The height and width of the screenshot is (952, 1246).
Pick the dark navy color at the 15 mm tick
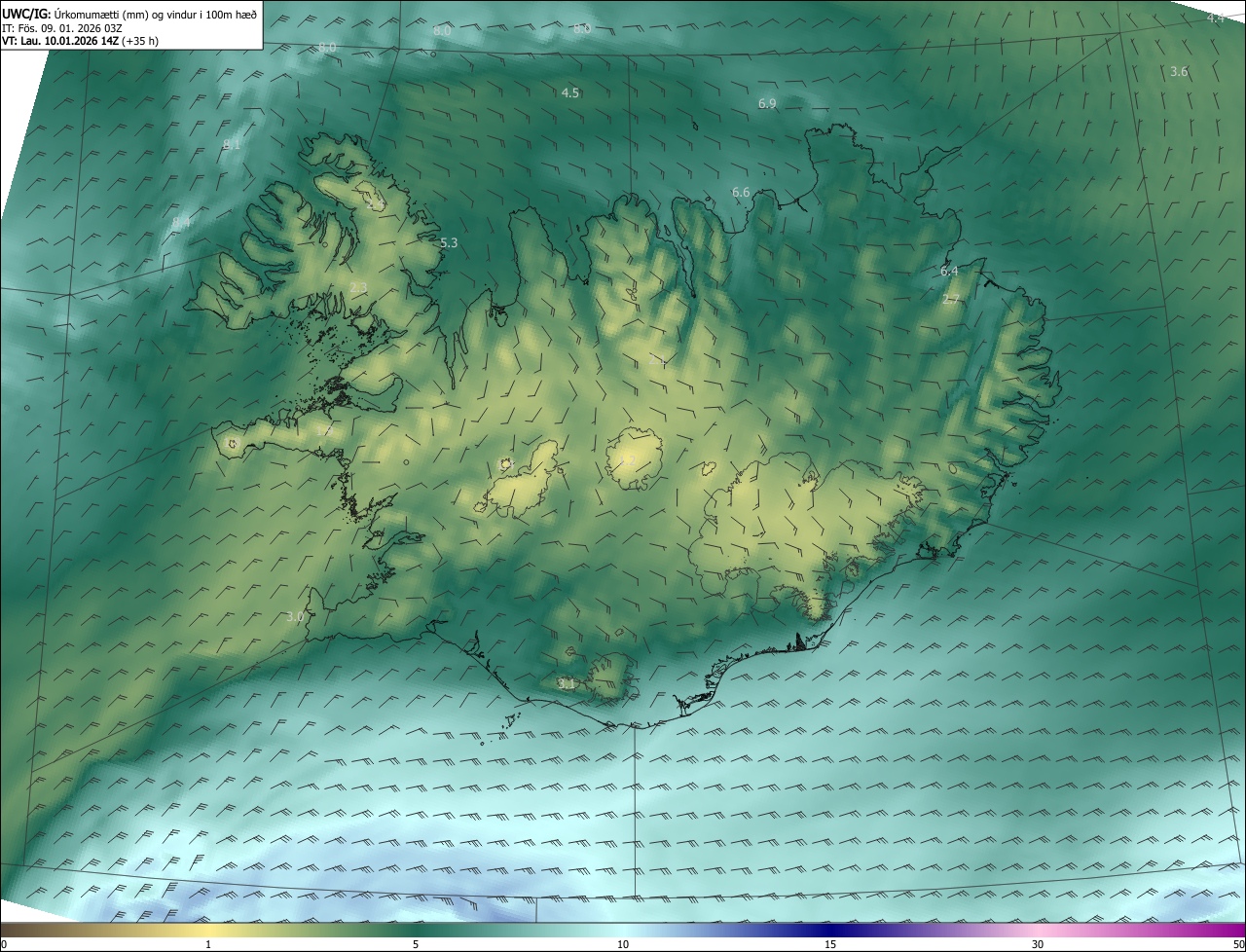pyautogui.click(x=830, y=931)
